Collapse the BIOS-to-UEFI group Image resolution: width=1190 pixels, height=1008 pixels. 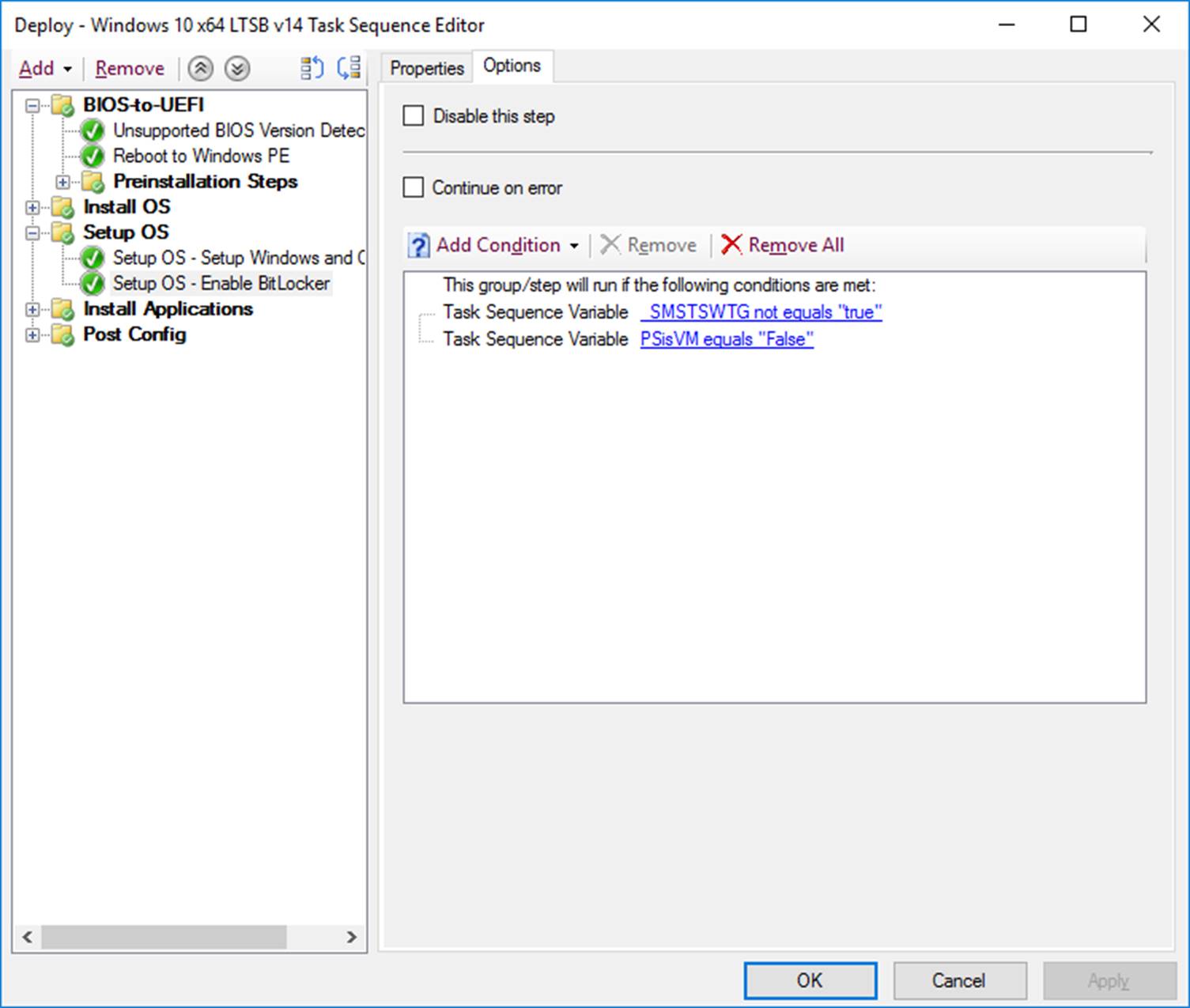(32, 105)
